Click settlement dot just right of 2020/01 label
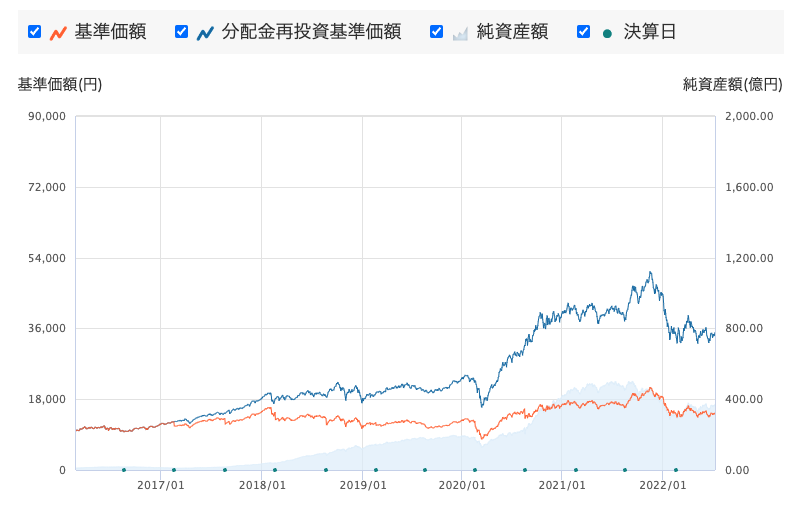This screenshot has width=800, height=525. pos(475,469)
